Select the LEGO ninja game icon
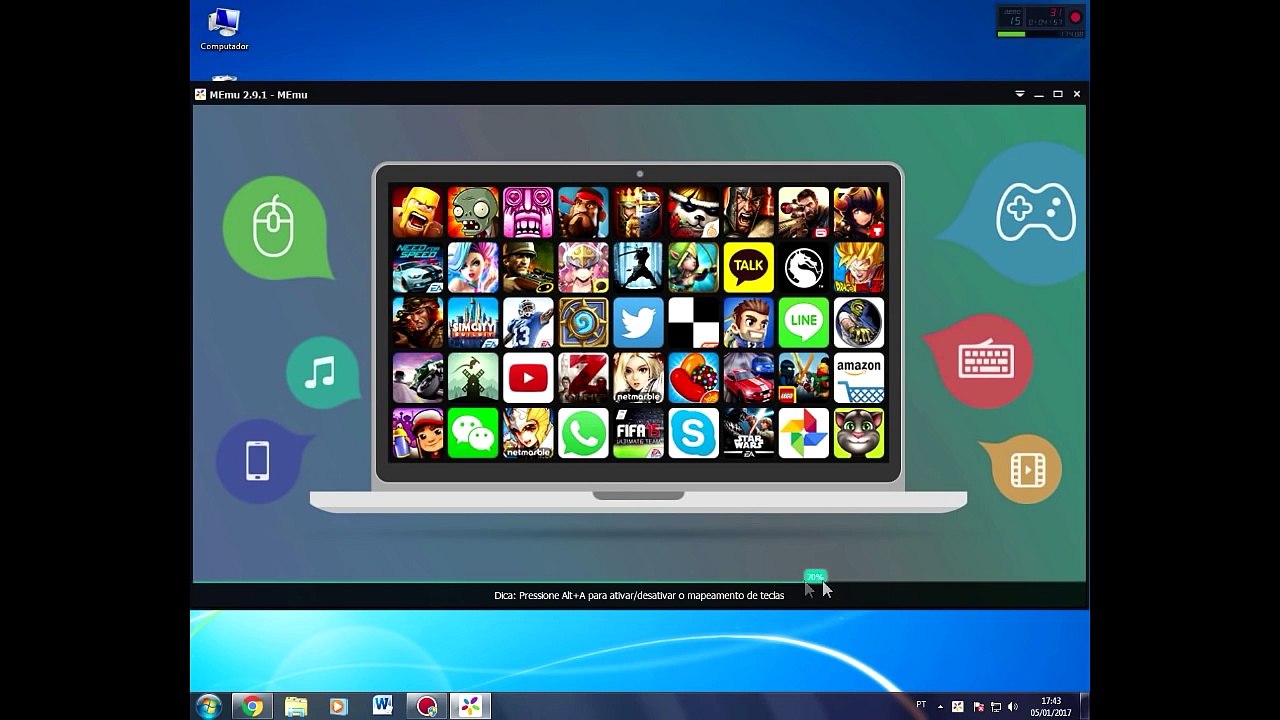 [x=804, y=377]
